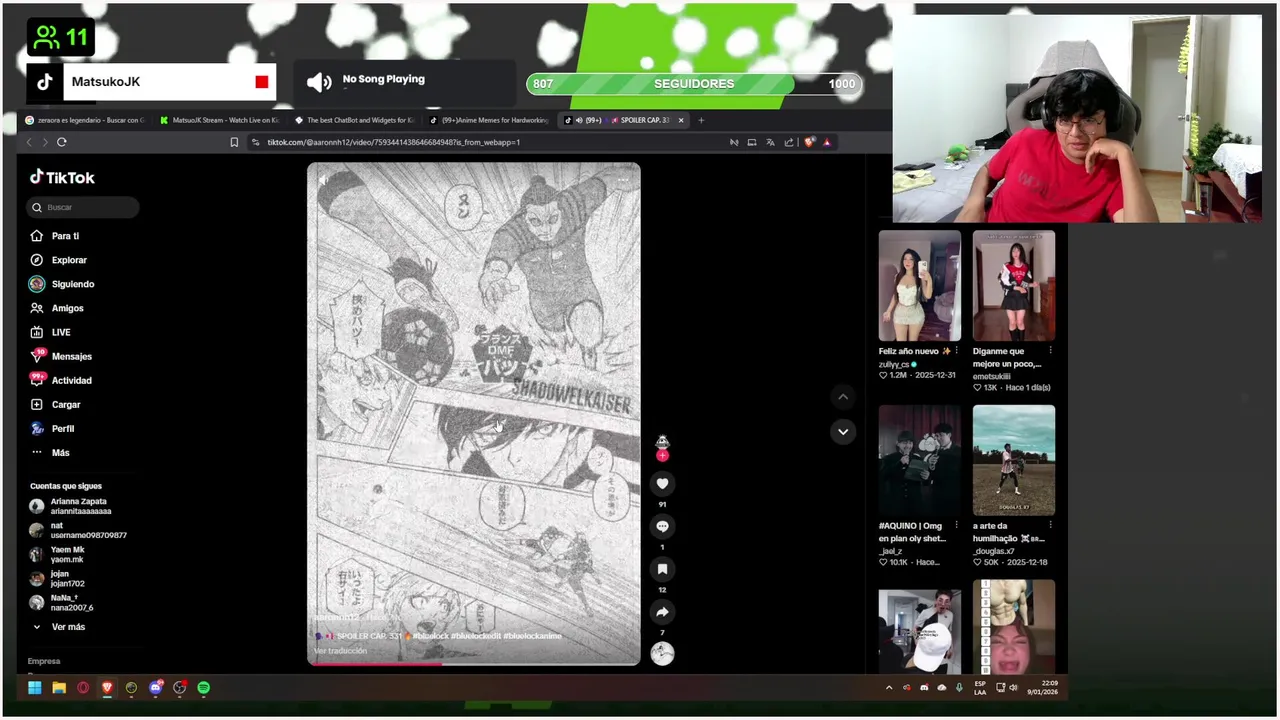Viewport: 1280px width, 720px height.
Task: Open NaNa_ nana2007_6 account
Action: [61, 602]
